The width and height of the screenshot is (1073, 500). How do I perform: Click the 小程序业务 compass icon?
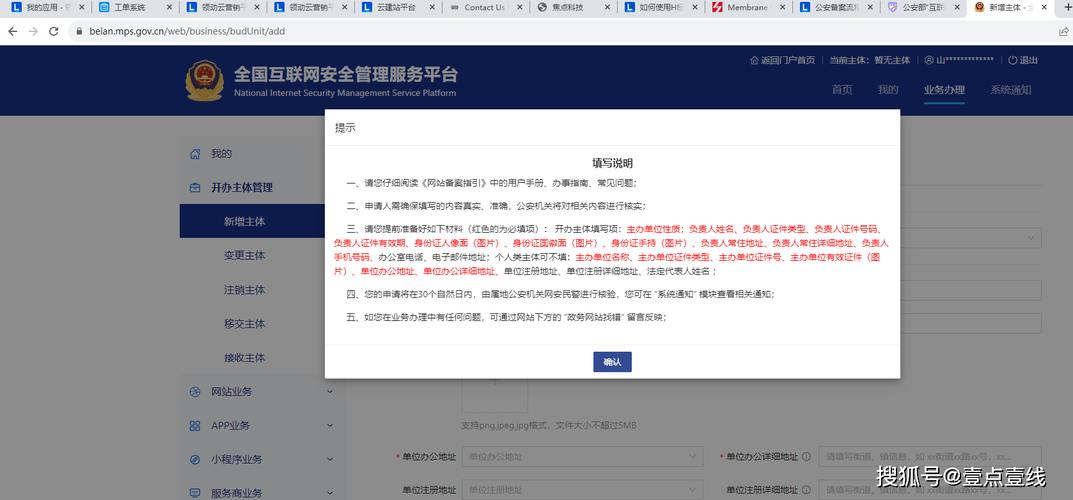[x=195, y=459]
